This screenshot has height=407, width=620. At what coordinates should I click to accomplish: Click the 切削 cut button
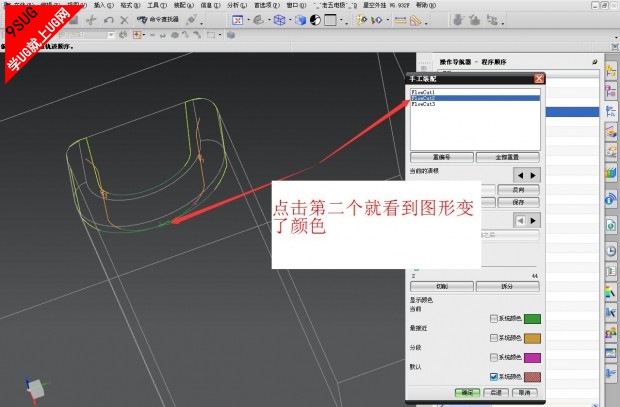coord(442,286)
